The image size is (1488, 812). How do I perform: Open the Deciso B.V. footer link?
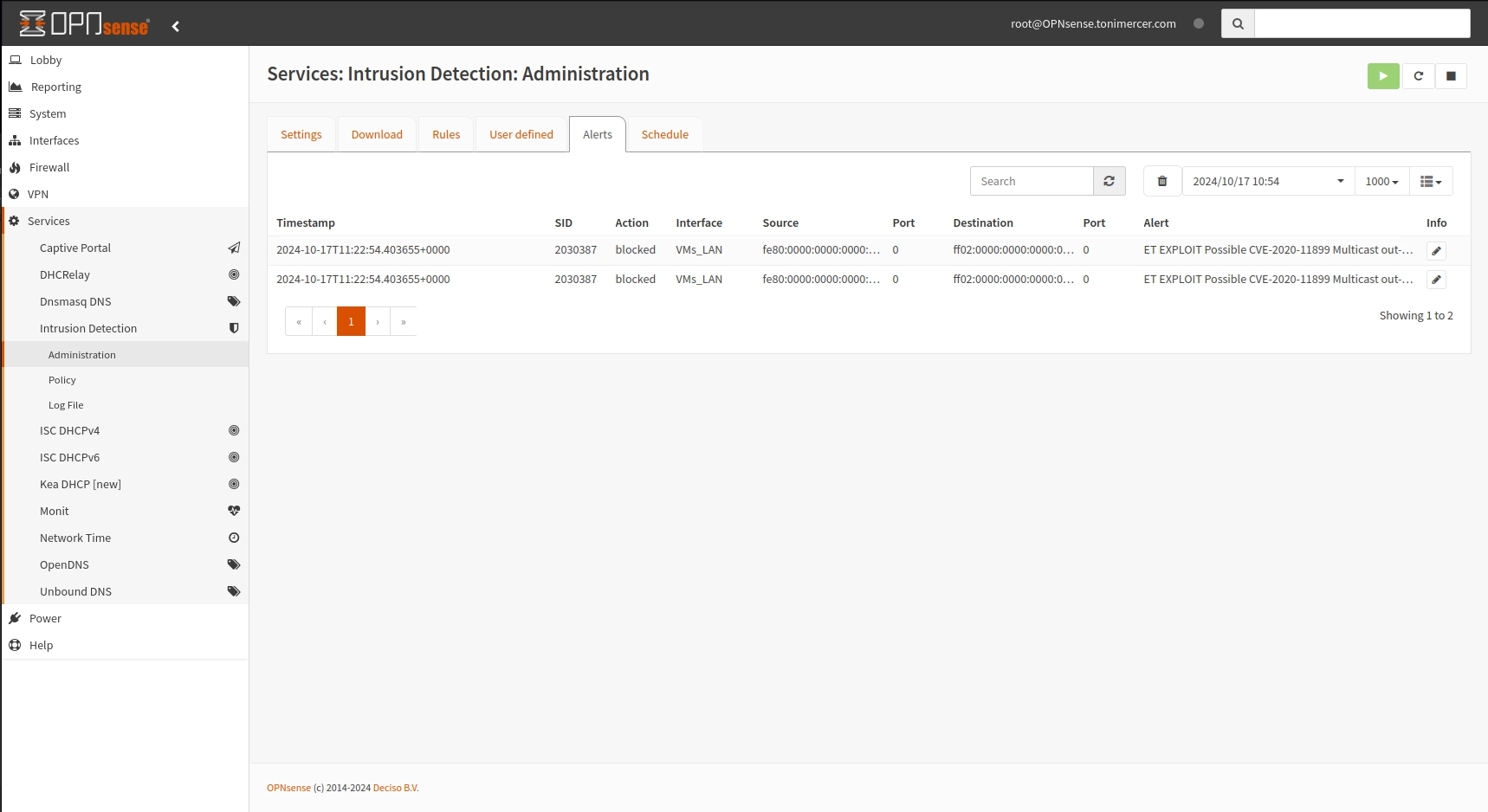(396, 788)
